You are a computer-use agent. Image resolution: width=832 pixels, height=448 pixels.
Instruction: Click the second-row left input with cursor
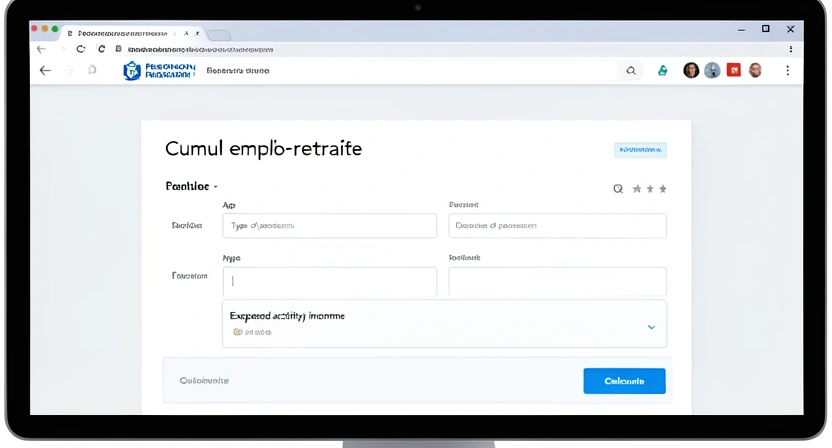point(330,281)
